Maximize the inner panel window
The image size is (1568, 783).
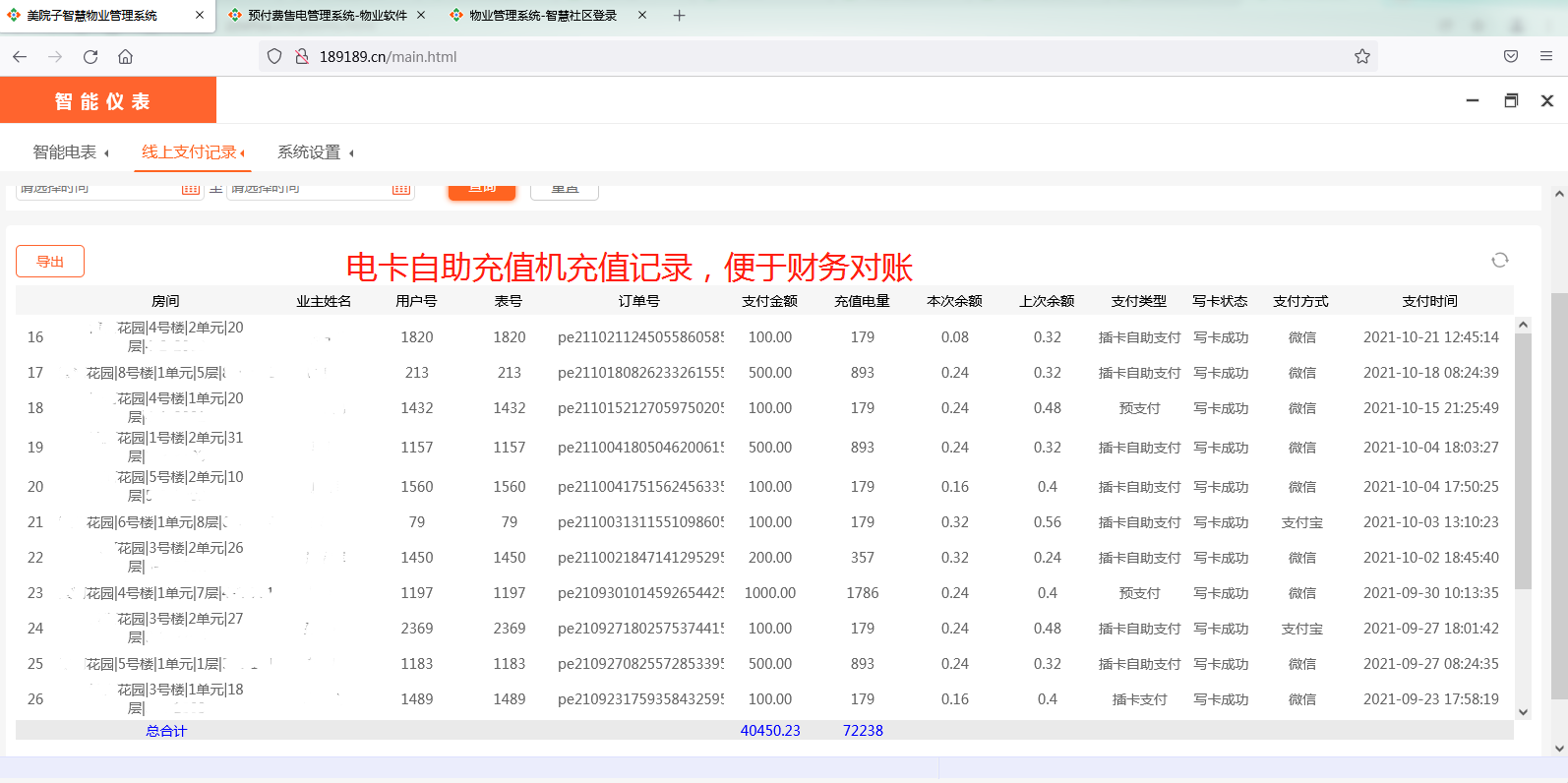pos(1511,100)
